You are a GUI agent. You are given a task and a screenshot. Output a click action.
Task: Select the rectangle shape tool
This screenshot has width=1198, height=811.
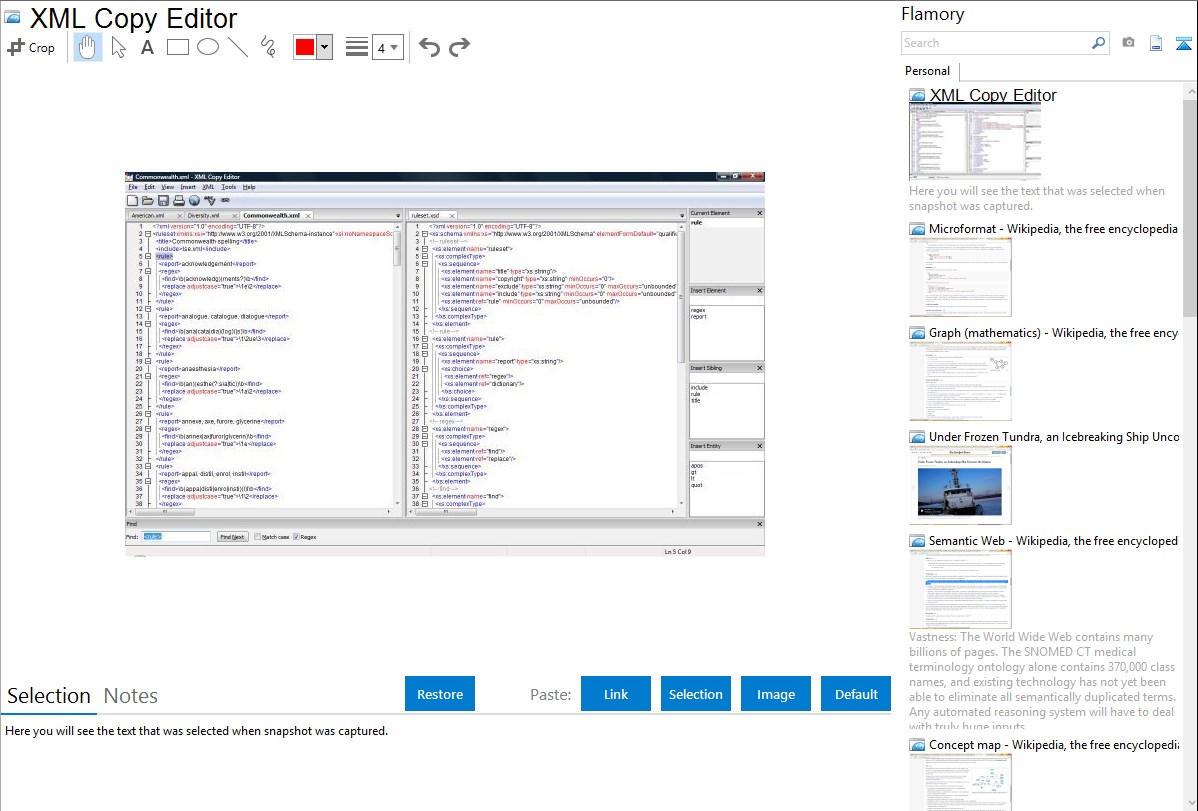177,47
